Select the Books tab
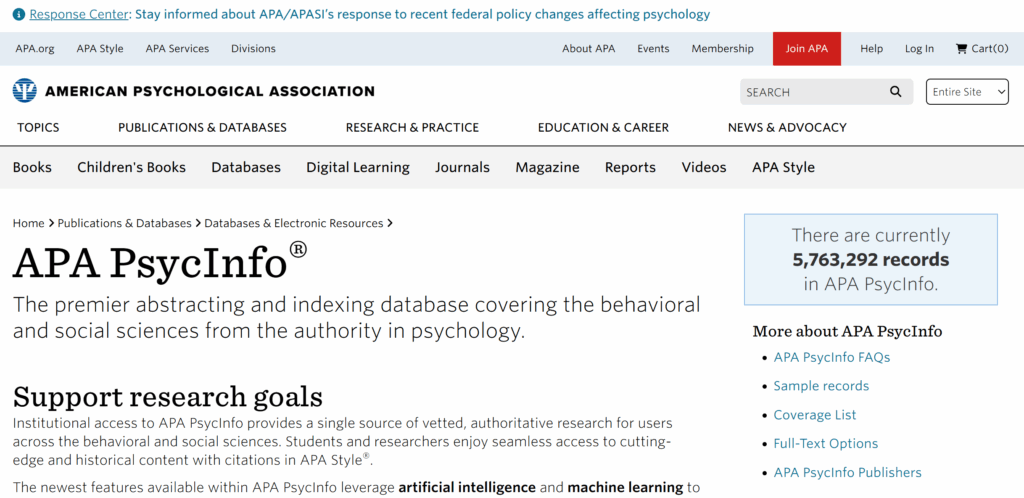Screen dimensions: 1024x498 pos(32,167)
